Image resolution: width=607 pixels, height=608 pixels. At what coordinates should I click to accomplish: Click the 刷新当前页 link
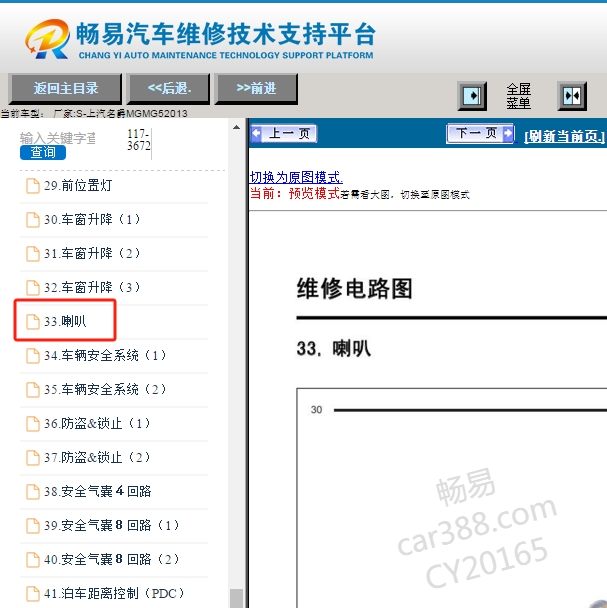click(564, 136)
